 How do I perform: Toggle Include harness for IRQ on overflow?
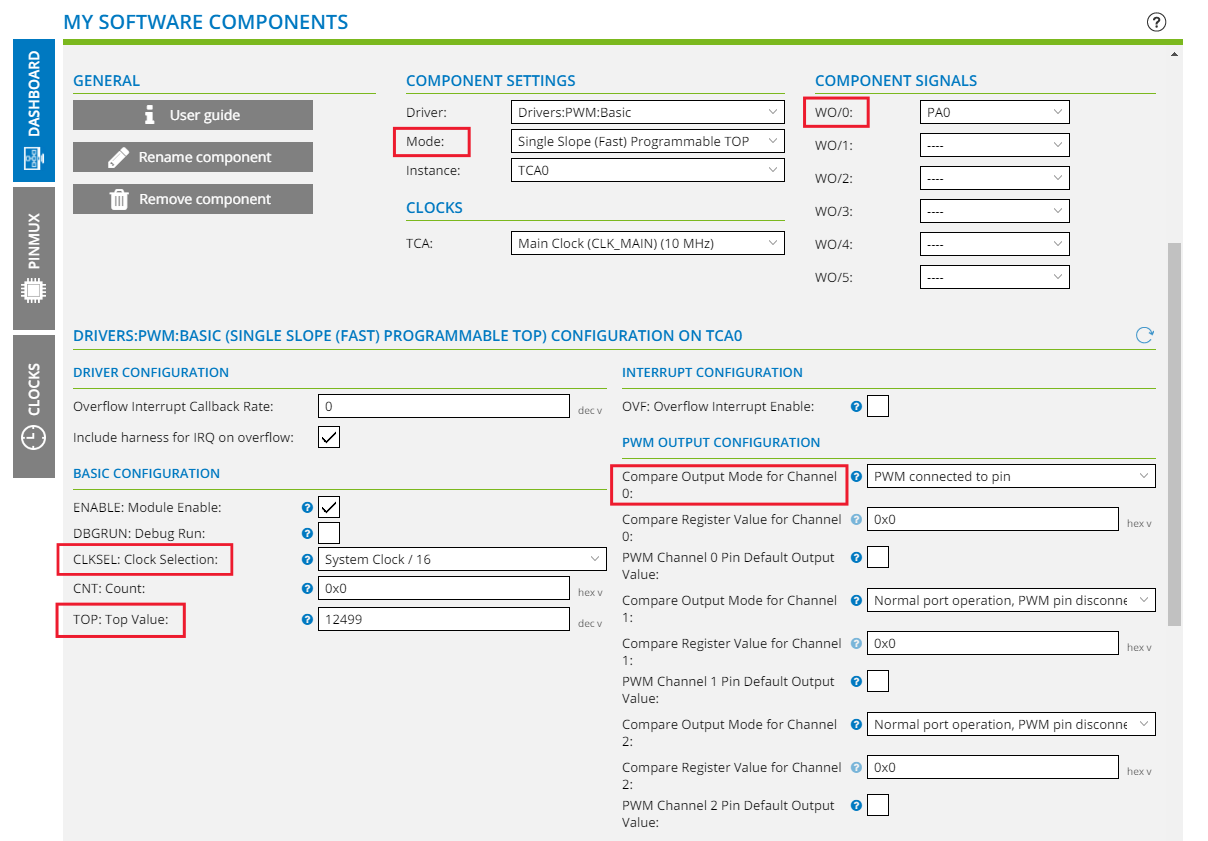tap(329, 437)
